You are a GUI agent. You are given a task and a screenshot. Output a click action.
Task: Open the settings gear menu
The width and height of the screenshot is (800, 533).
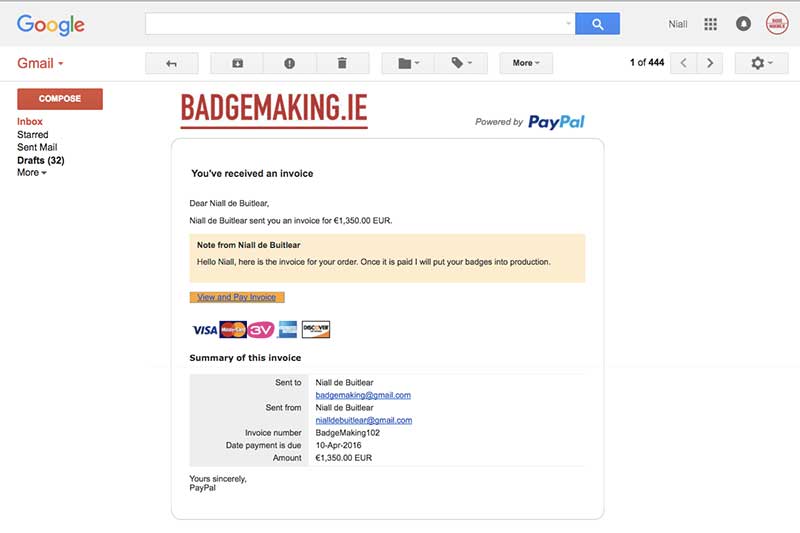(761, 63)
